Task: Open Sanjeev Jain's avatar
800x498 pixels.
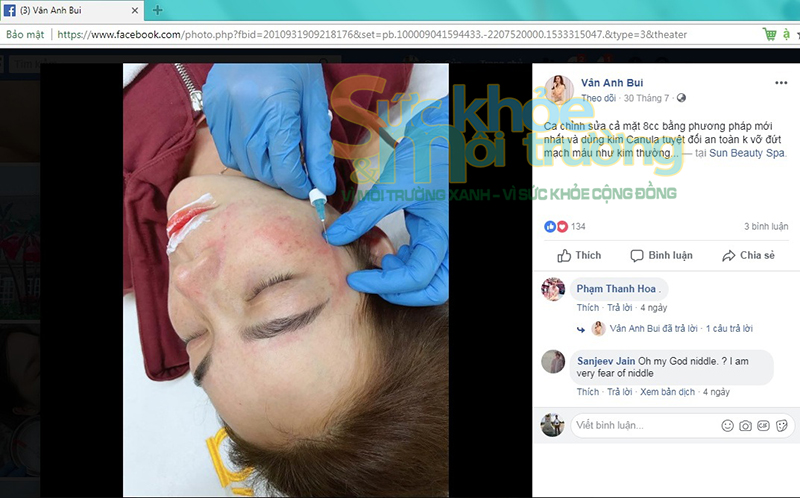Action: coord(553,362)
